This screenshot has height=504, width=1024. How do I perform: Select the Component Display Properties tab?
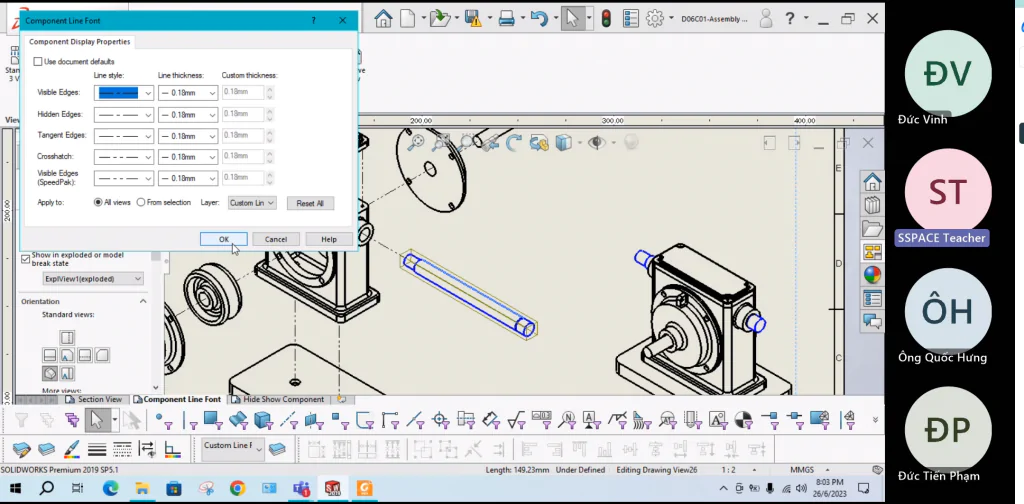coord(80,42)
